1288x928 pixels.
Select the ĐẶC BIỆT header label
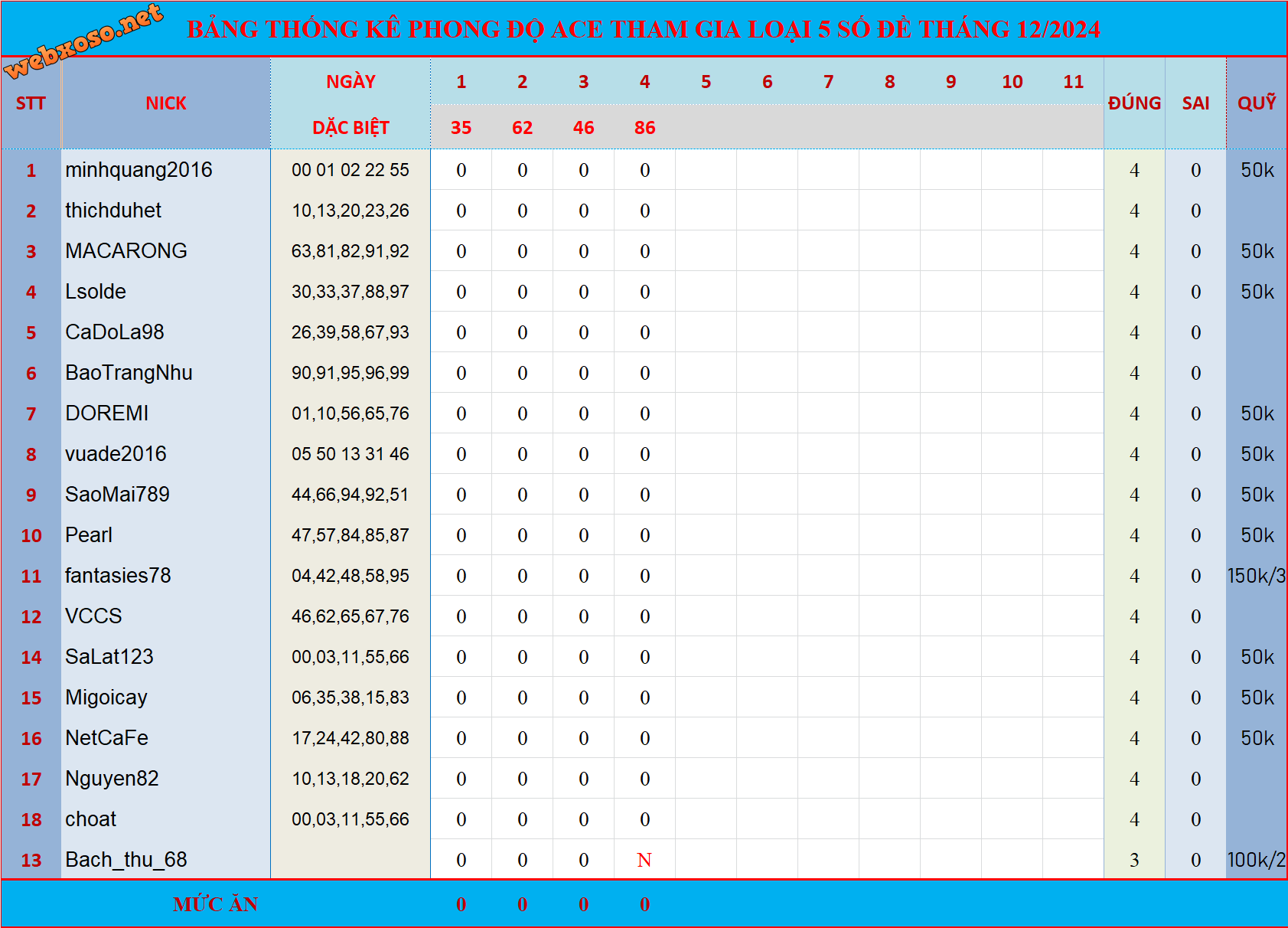(351, 127)
